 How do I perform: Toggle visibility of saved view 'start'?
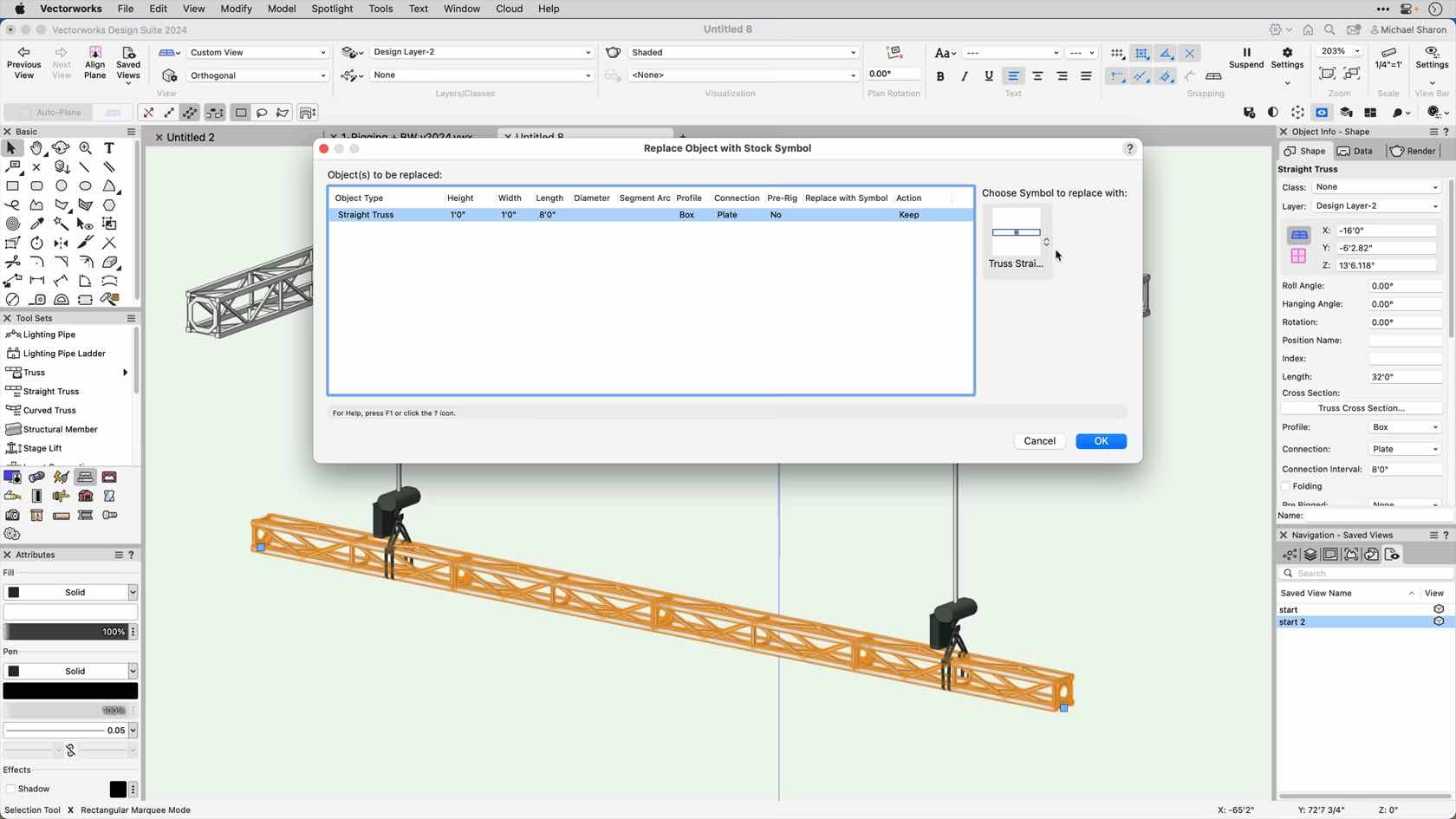pyautogui.click(x=1438, y=609)
